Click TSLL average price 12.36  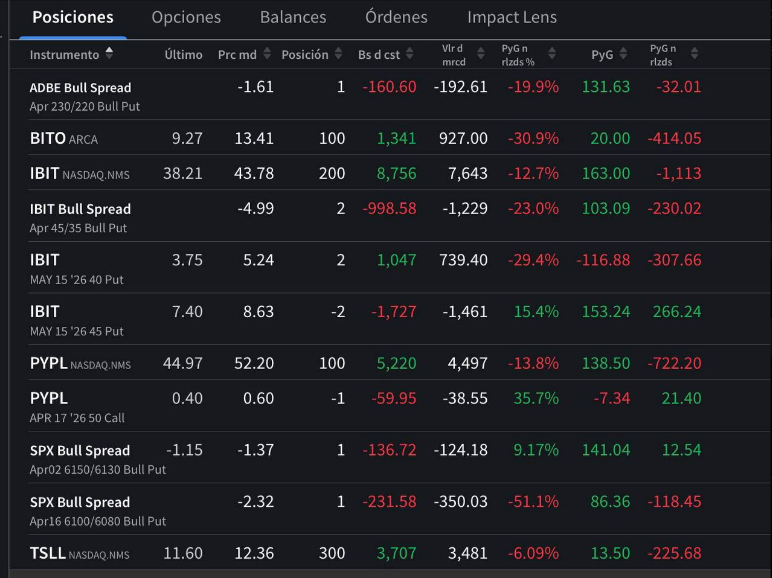pos(254,553)
